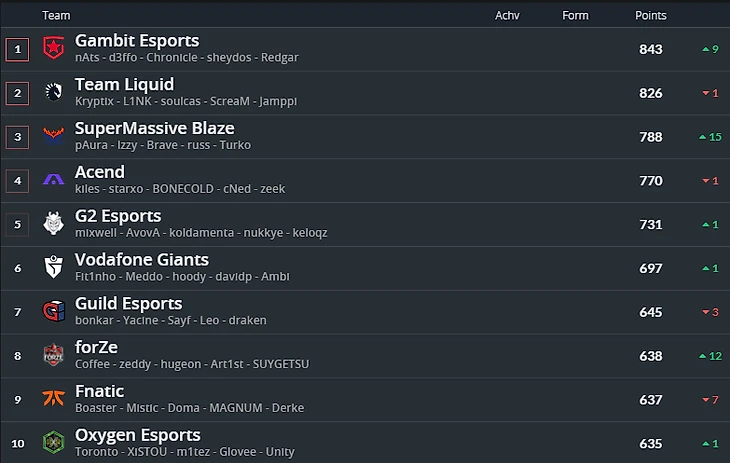The width and height of the screenshot is (730, 463).
Task: Open the Vodafone Giants team name link
Action: (141, 260)
